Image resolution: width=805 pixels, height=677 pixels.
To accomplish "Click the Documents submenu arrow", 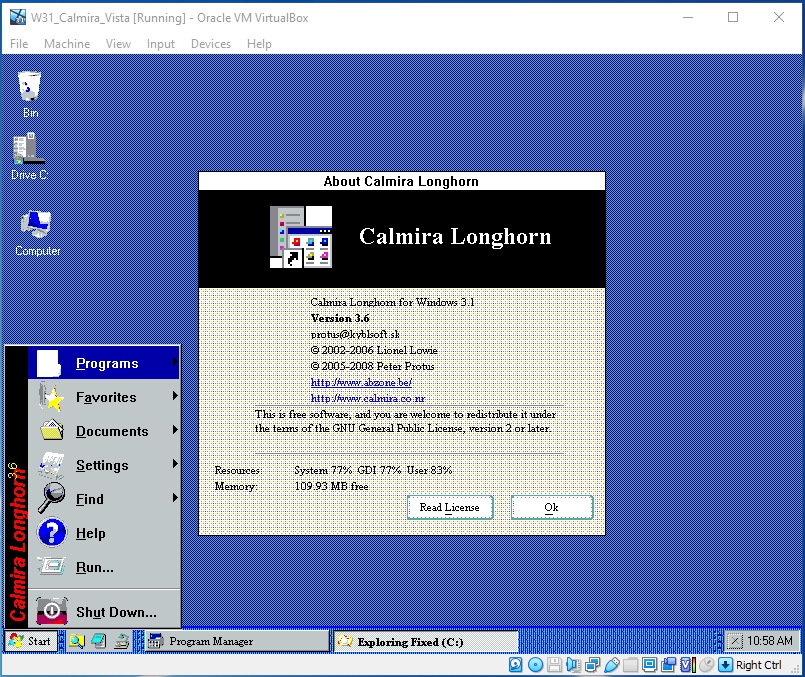I will point(175,430).
